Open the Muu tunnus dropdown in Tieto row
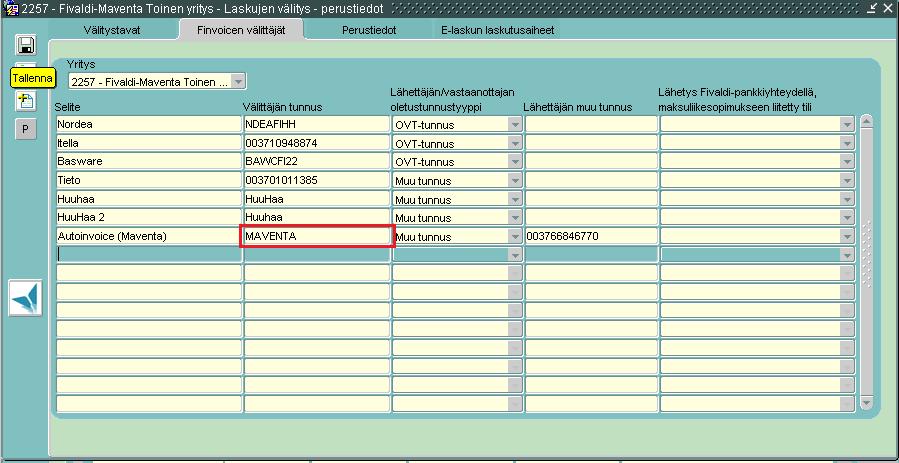 click(515, 181)
